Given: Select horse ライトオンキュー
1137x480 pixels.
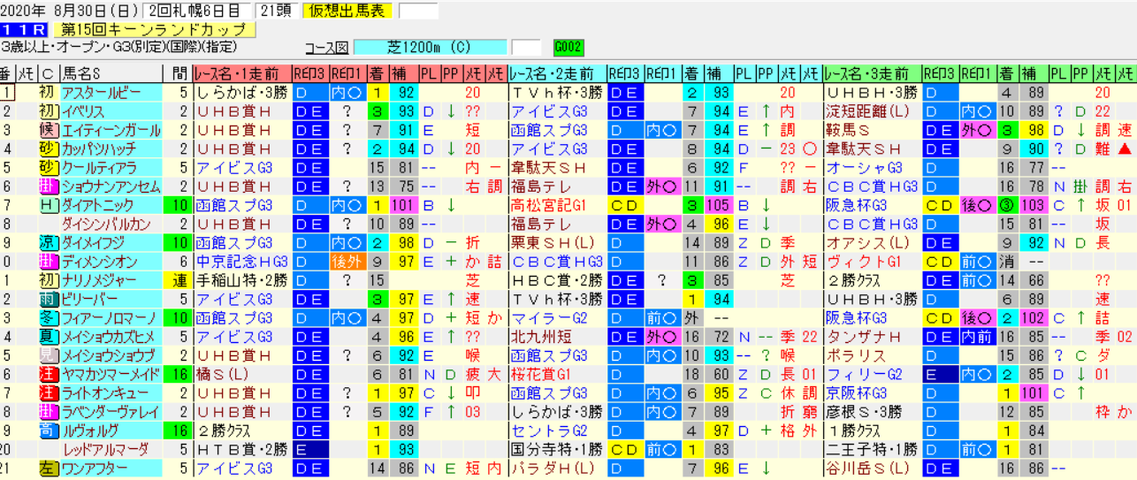Looking at the screenshot, I should pyautogui.click(x=112, y=393).
